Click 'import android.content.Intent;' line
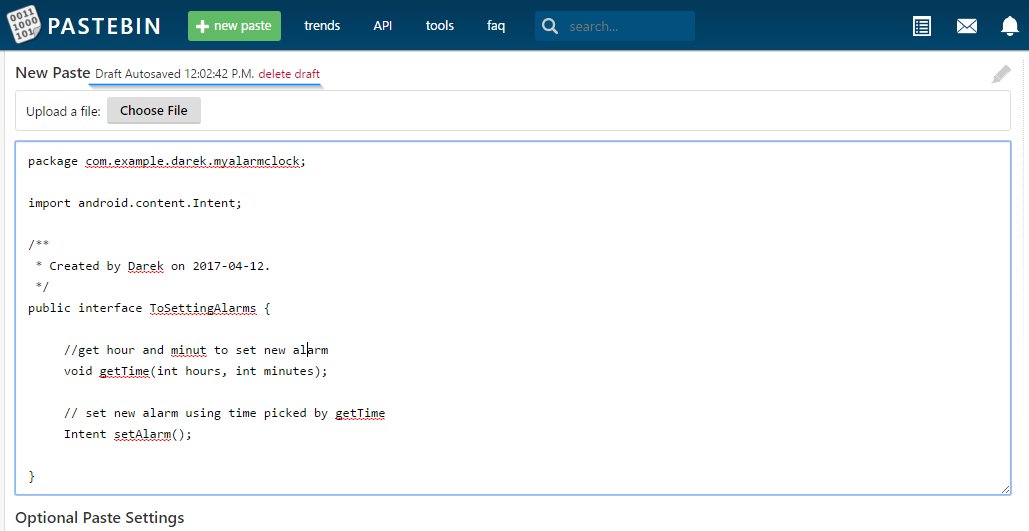The width and height of the screenshot is (1029, 531). [135, 203]
